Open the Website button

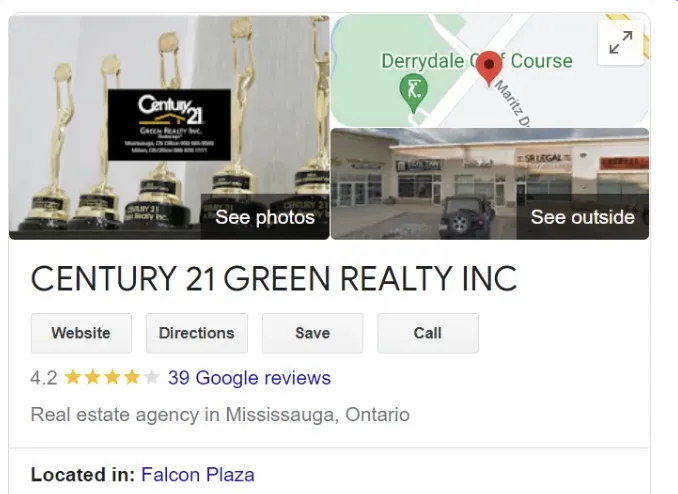coord(81,333)
